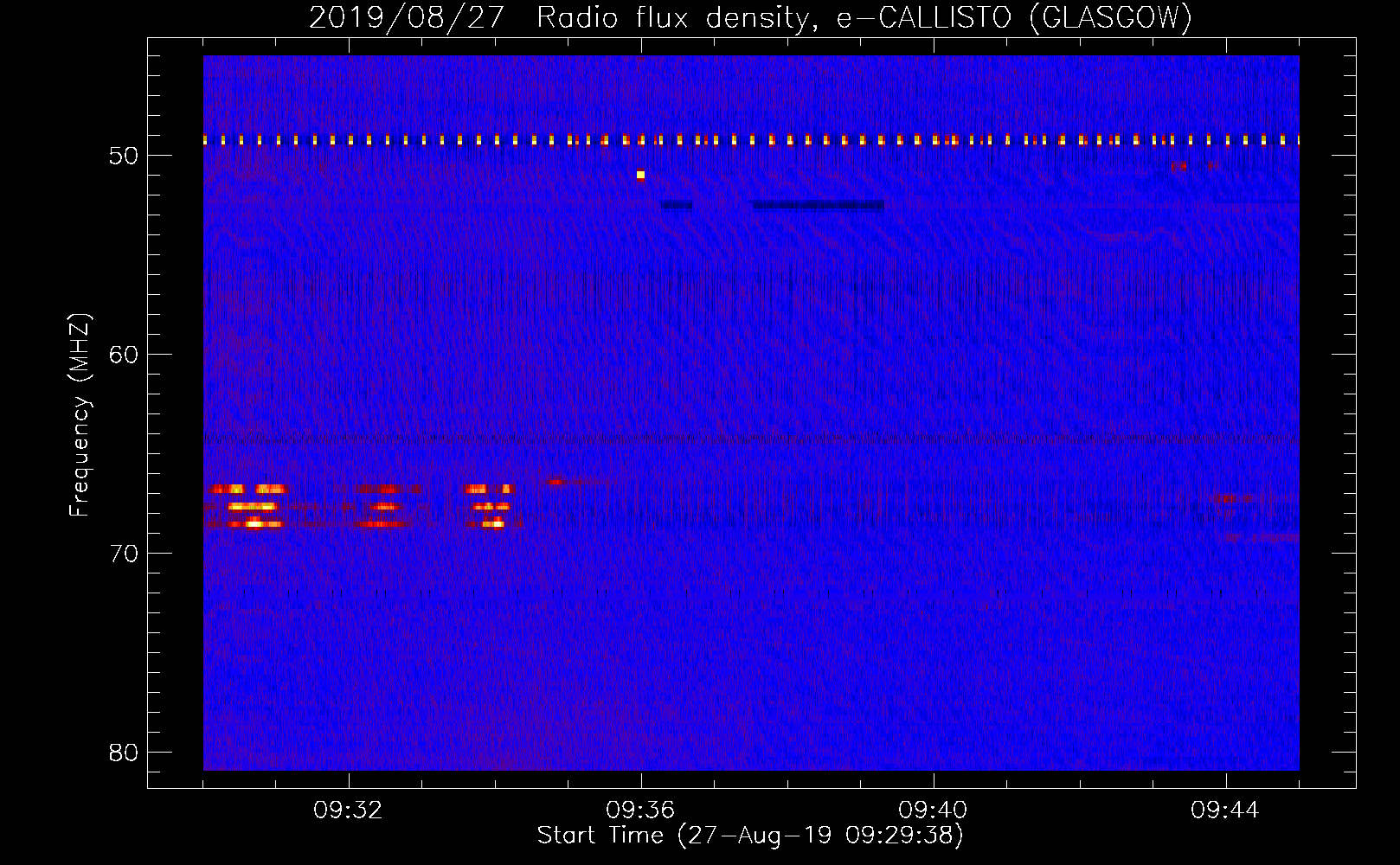The image size is (1400, 865).
Task: Click the long dark horizontal band near 52 MHz
Action: 818,205
